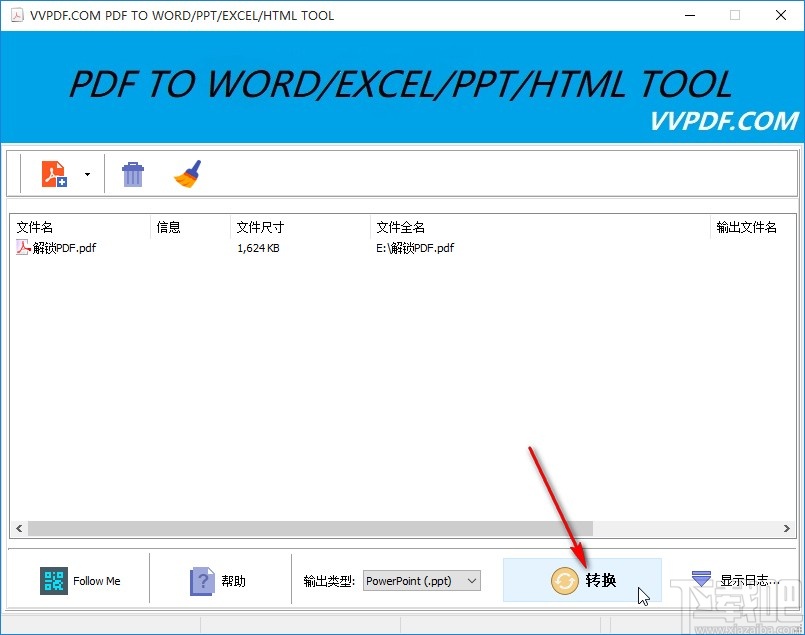Screen dimensions: 805x635
Task: Expand the 显示日志 log disclosure triangle
Action: pos(699,578)
